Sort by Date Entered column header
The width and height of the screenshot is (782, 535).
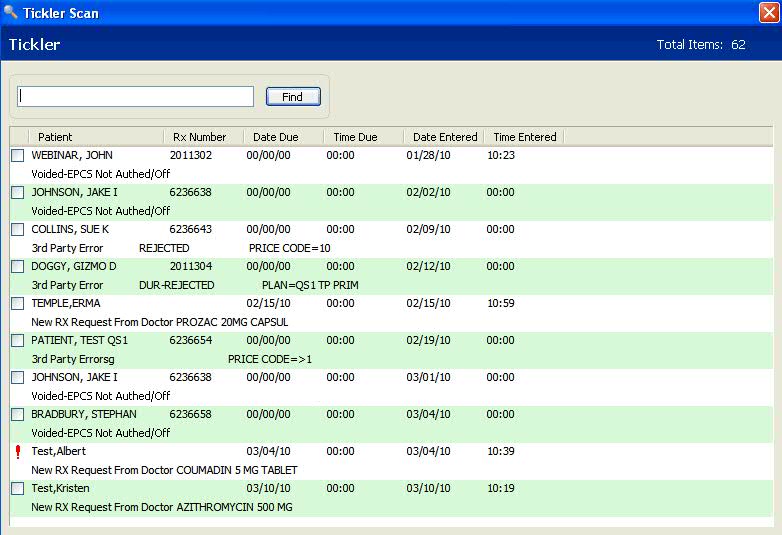tap(443, 137)
